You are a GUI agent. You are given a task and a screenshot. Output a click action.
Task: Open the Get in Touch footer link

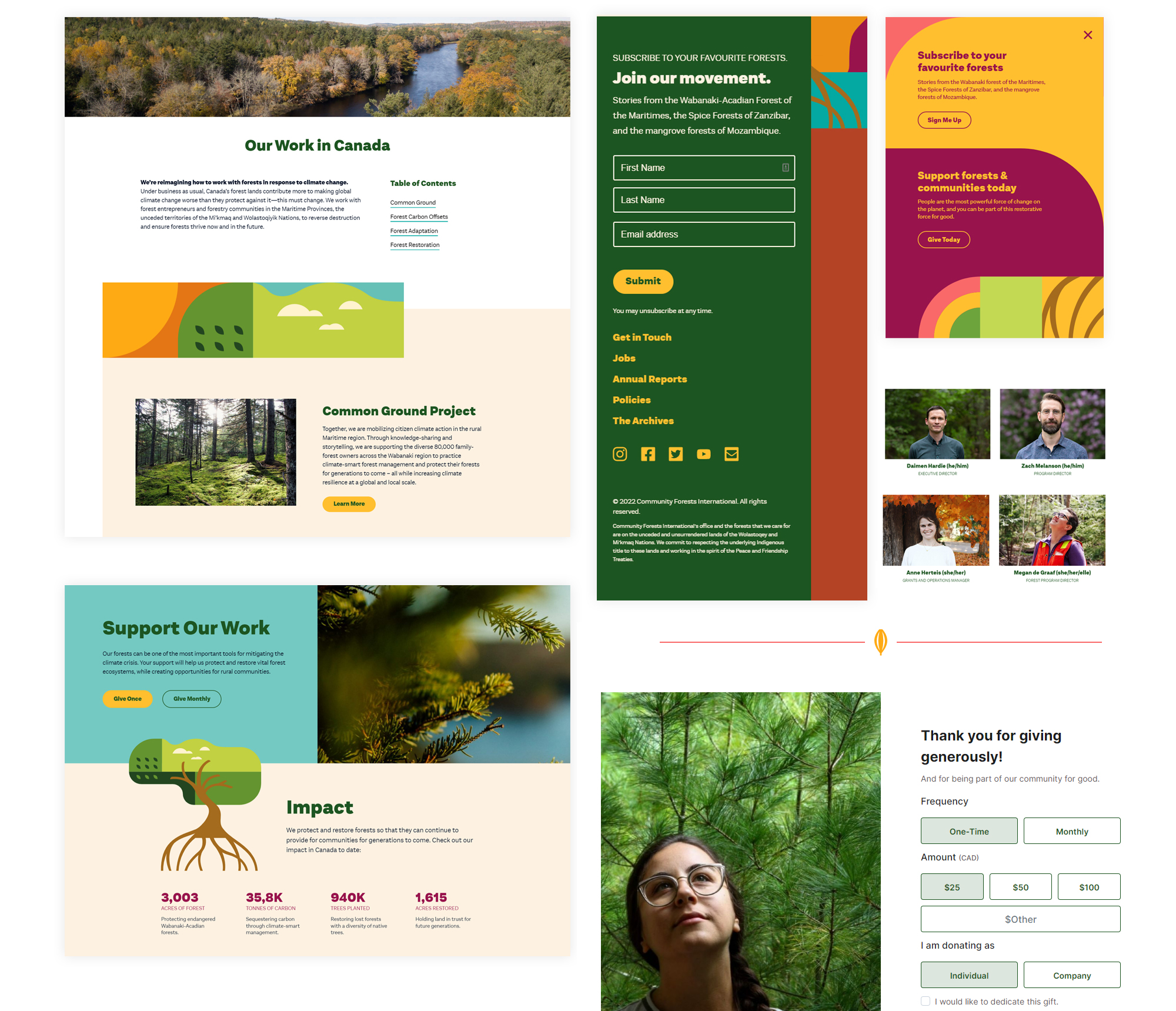click(x=642, y=337)
